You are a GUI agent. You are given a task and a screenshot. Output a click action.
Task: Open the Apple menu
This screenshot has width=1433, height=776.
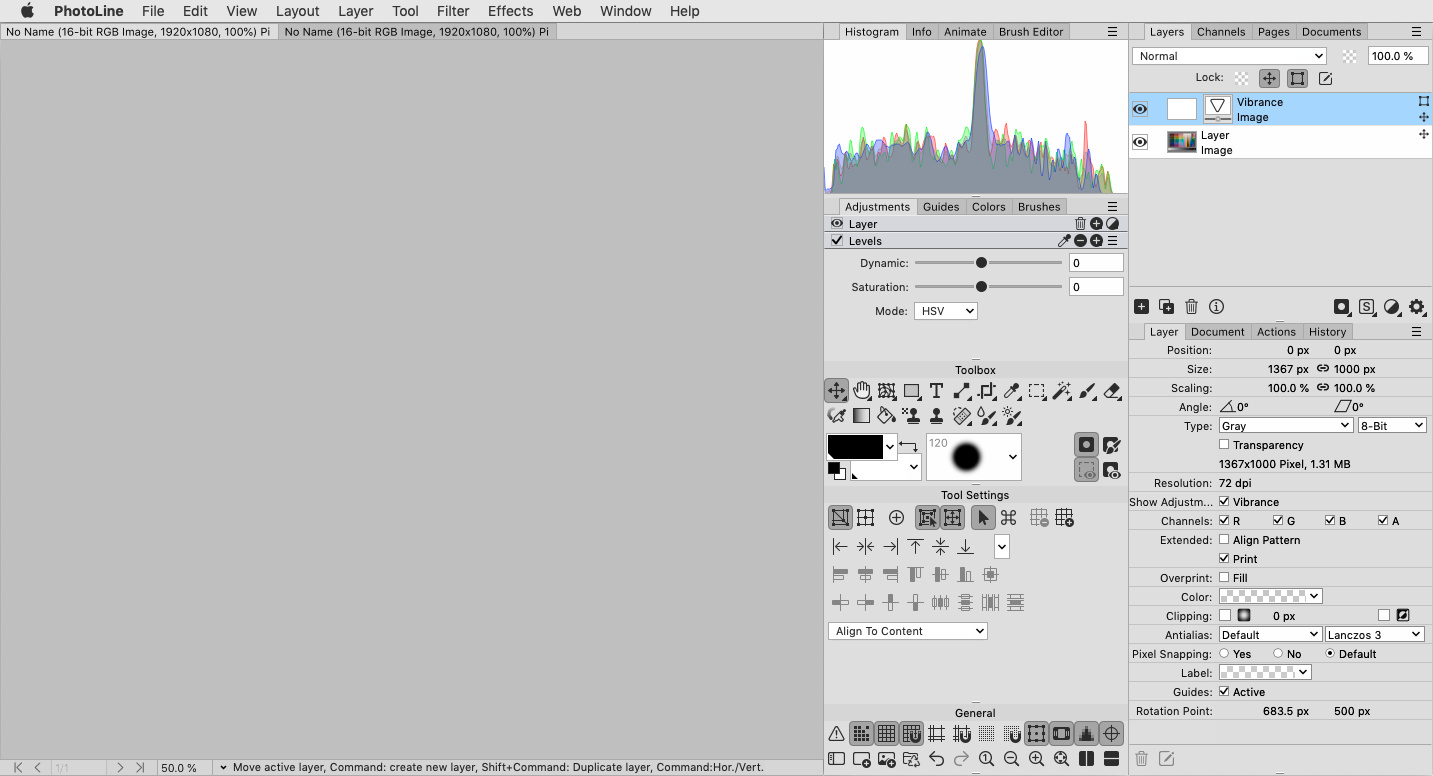click(x=27, y=11)
